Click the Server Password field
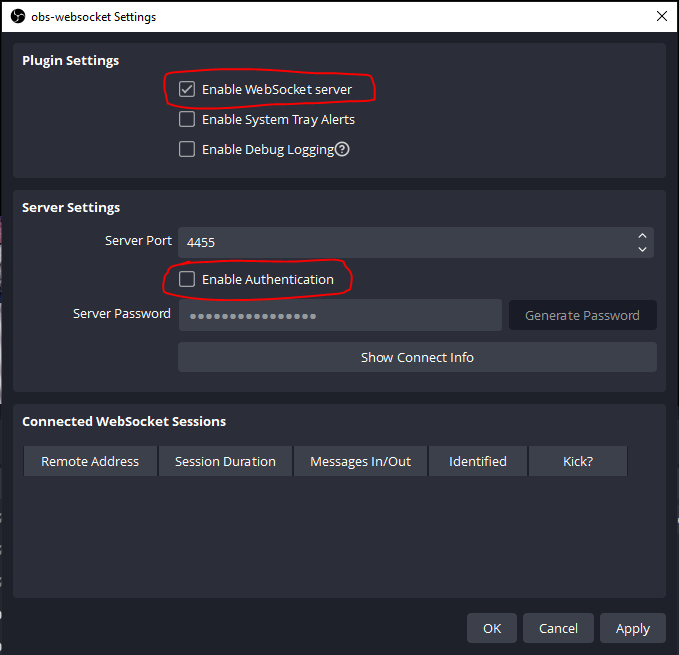This screenshot has width=679, height=655. [x=340, y=315]
